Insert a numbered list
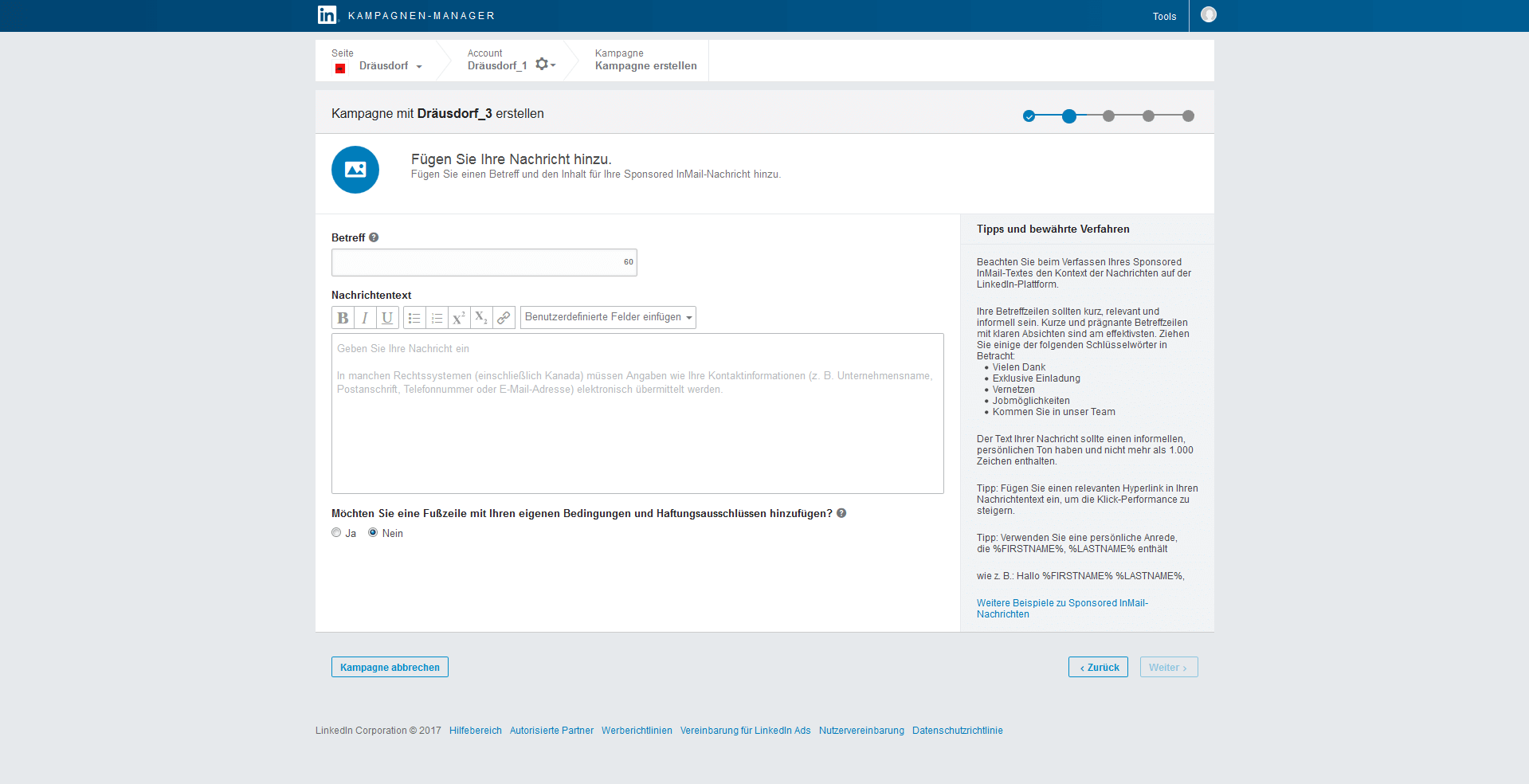The image size is (1529, 784). [x=437, y=318]
